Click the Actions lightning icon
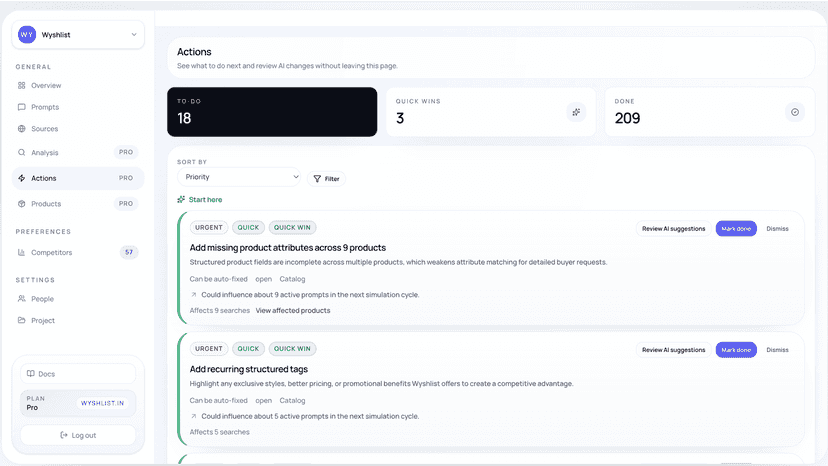This screenshot has width=828, height=466. click(x=22, y=178)
